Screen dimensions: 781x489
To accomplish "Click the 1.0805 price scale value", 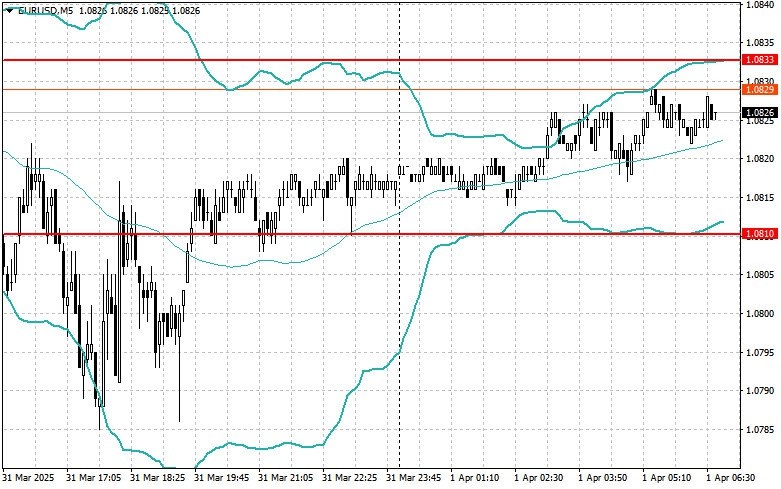I will [x=760, y=275].
